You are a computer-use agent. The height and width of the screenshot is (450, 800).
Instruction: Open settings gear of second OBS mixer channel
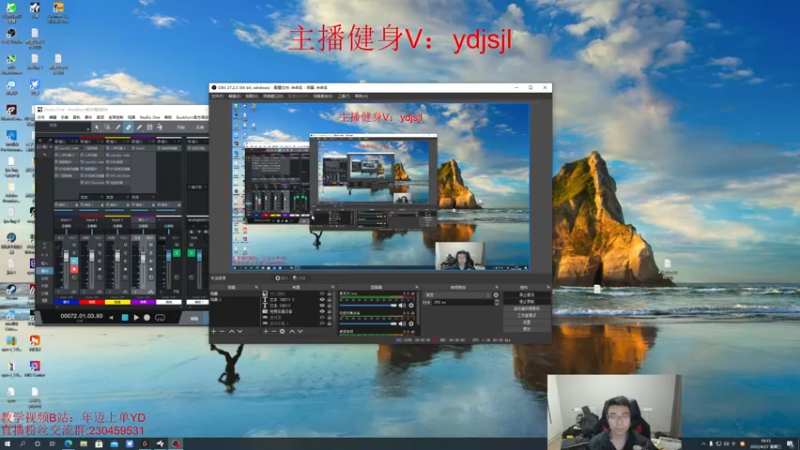click(x=411, y=323)
